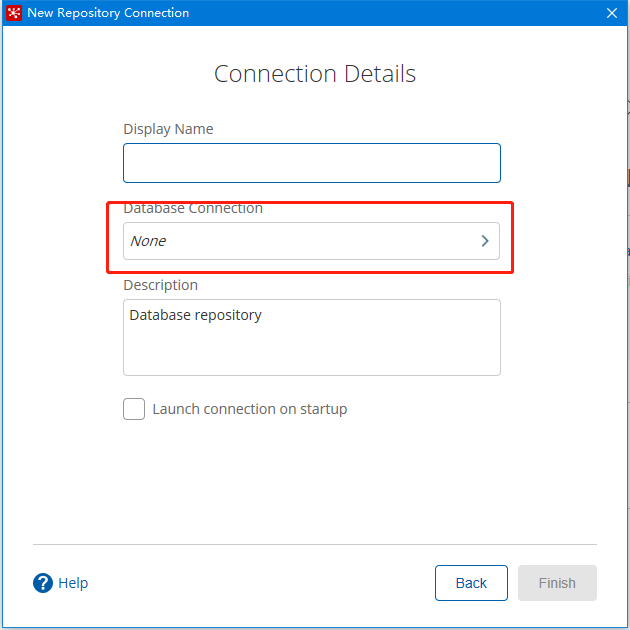This screenshot has width=630, height=630.
Task: Click the Finish button
Action: tap(557, 583)
